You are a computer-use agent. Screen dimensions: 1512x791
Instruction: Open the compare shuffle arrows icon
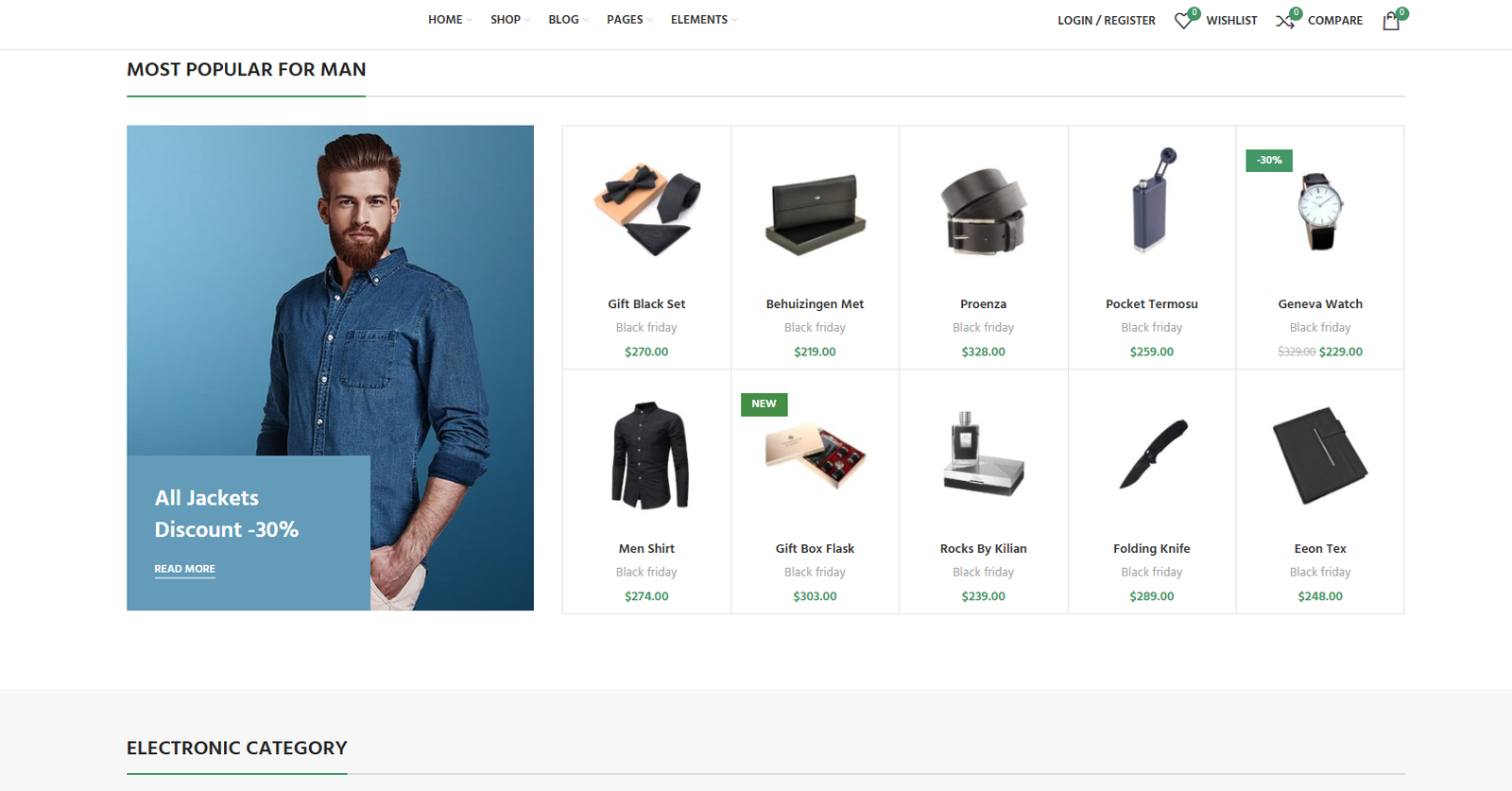(x=1285, y=21)
